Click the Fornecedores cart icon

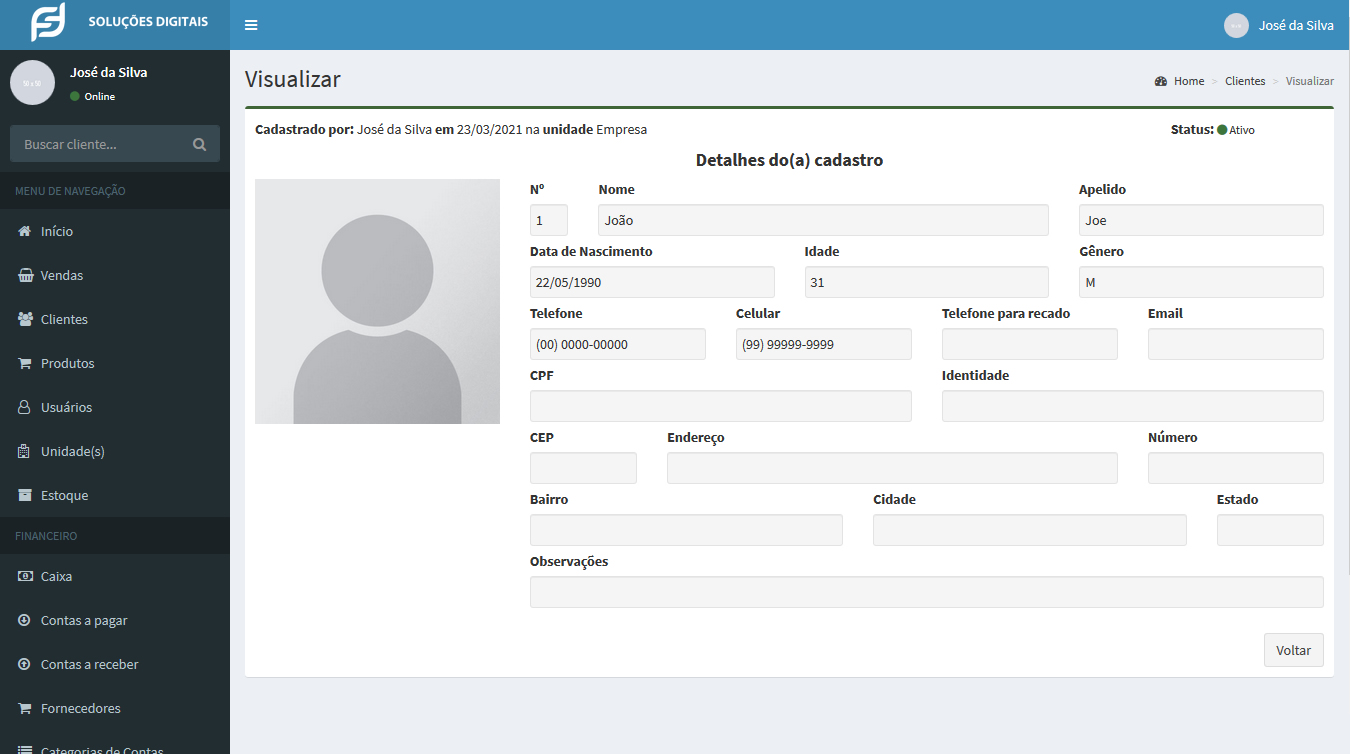pyautogui.click(x=25, y=708)
